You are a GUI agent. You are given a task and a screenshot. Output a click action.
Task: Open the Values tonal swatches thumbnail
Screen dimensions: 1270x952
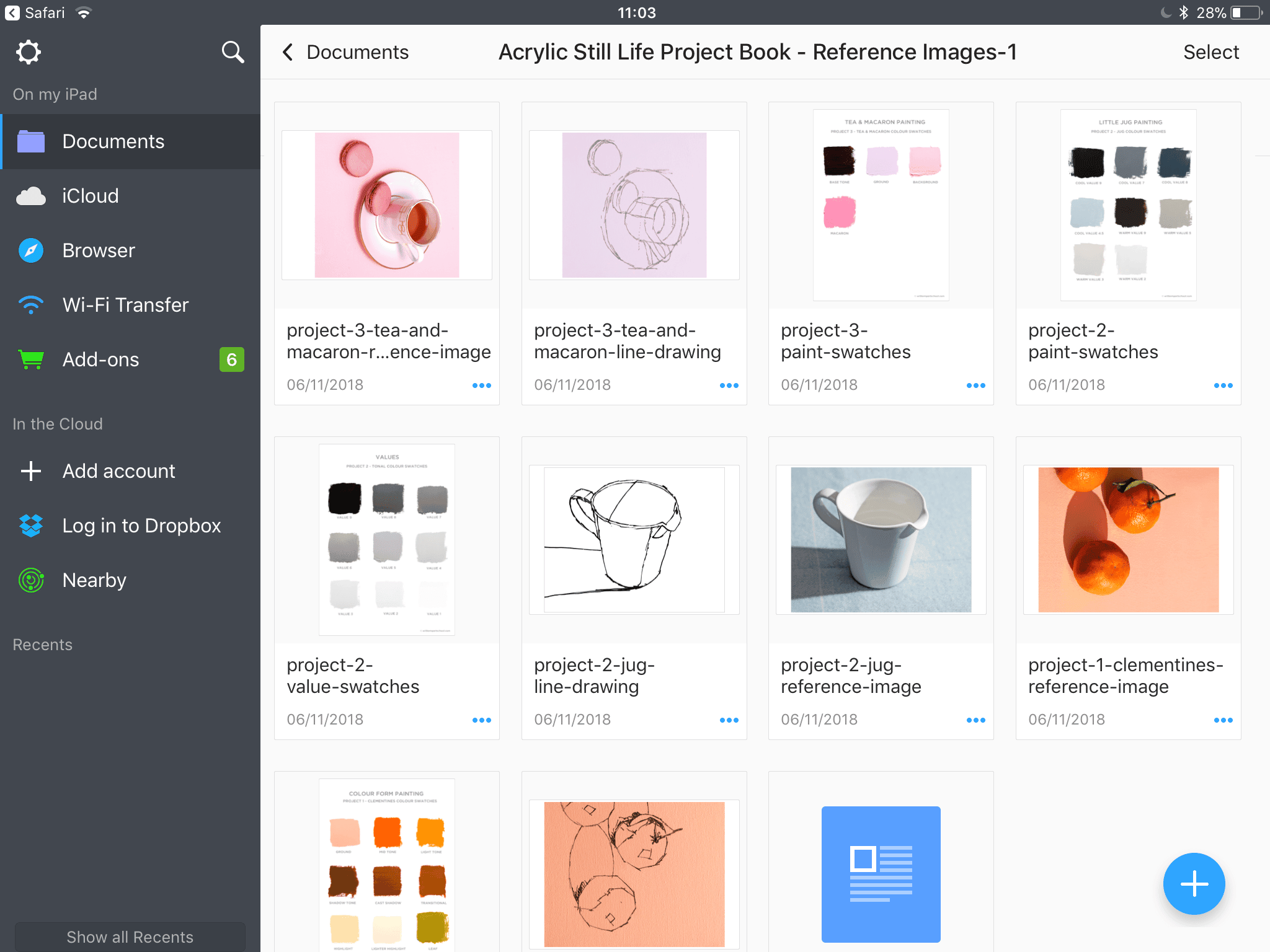point(387,540)
